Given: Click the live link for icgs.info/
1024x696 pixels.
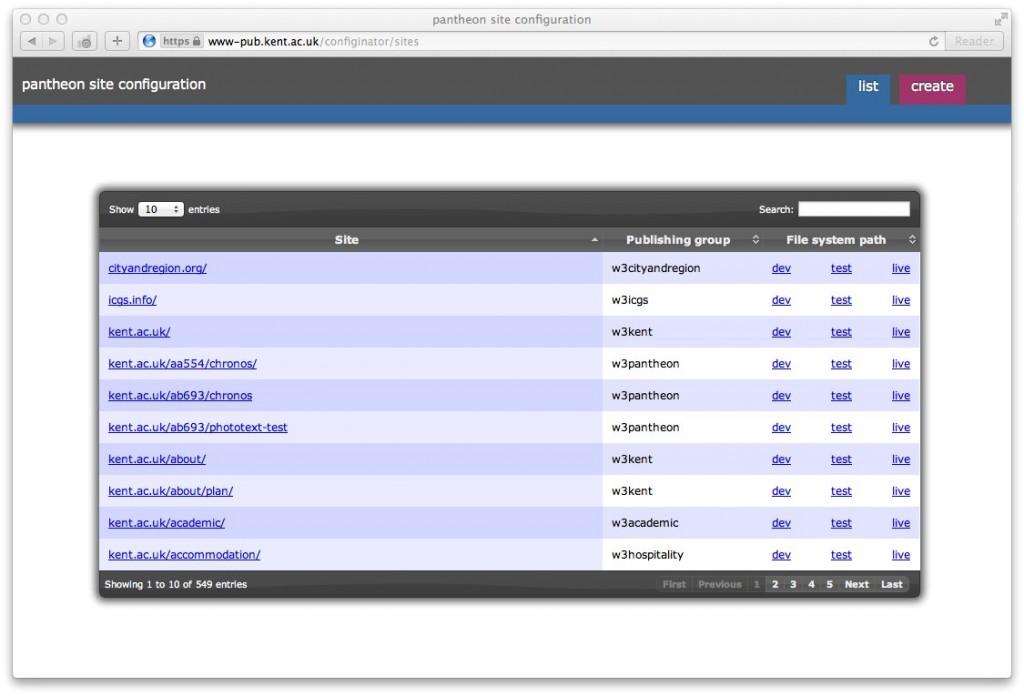Looking at the screenshot, I should pyautogui.click(x=901, y=300).
